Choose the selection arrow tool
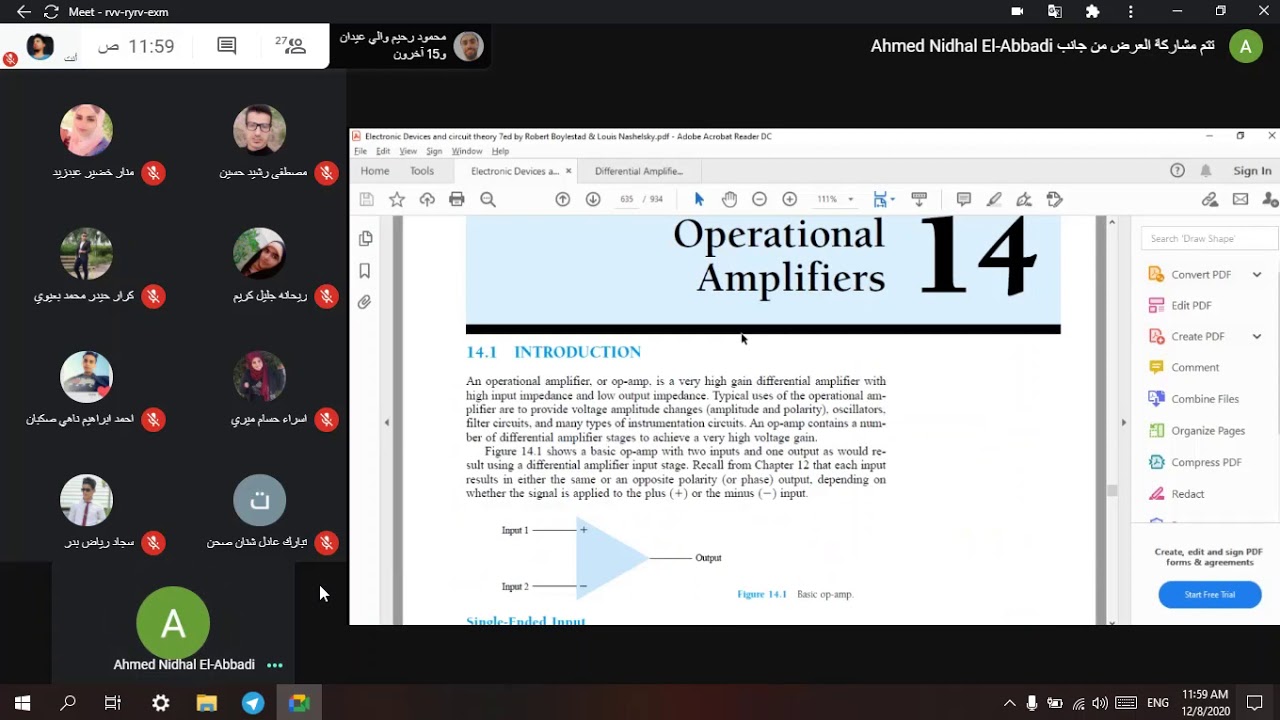The height and width of the screenshot is (720, 1280). click(699, 199)
